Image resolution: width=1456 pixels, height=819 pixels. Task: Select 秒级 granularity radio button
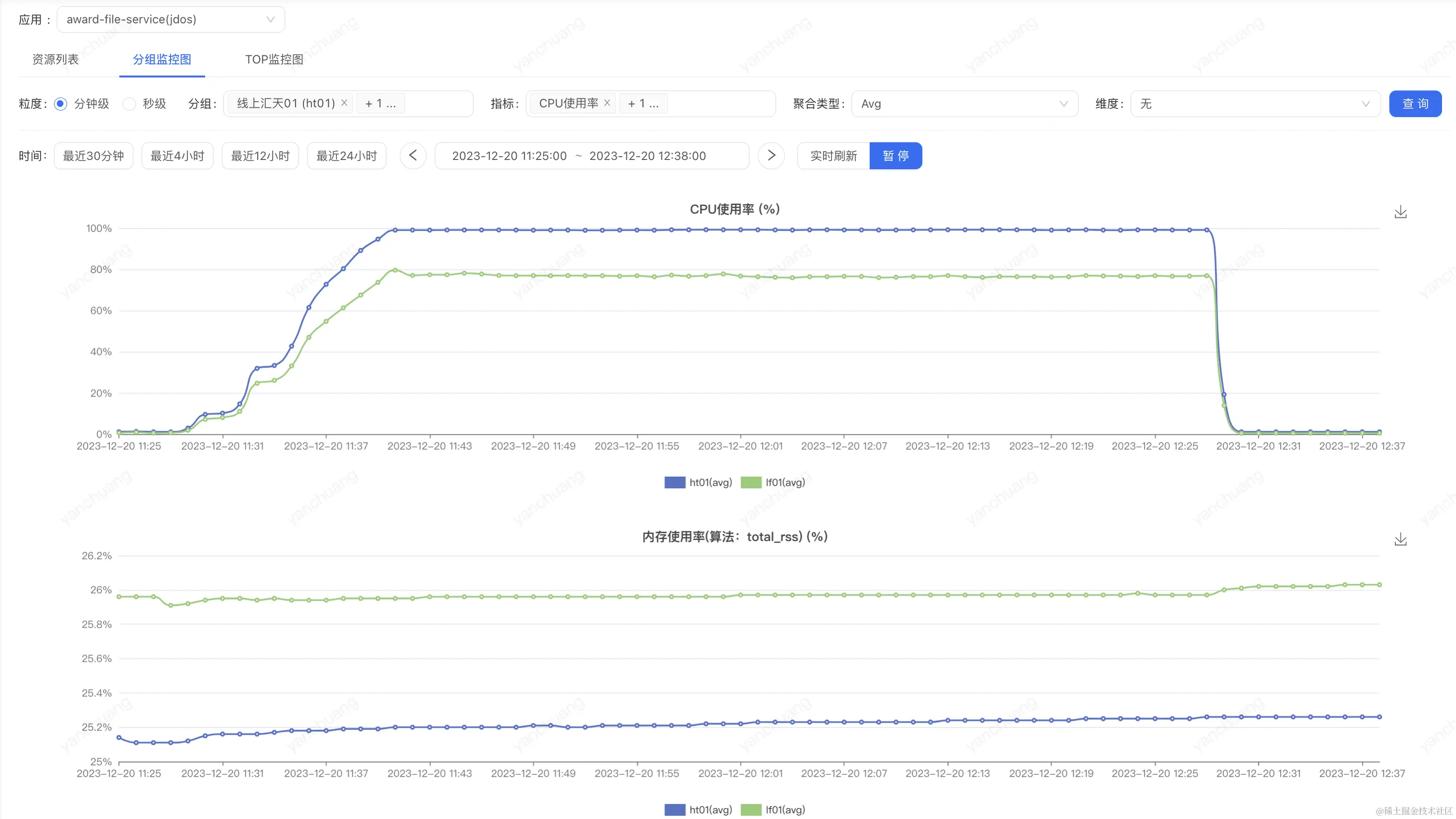[x=130, y=104]
